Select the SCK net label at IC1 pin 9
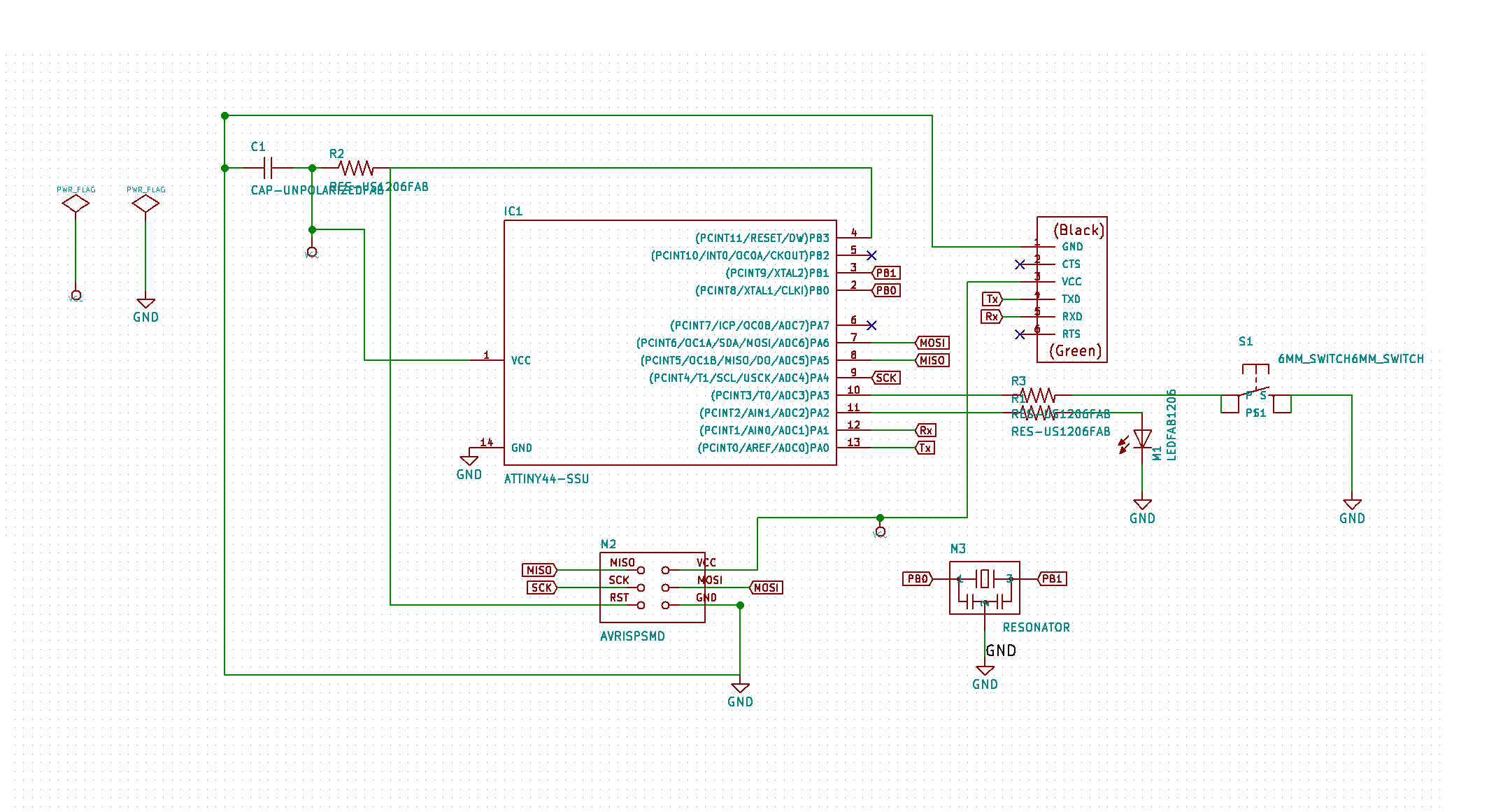The image size is (1496, 812). (886, 378)
